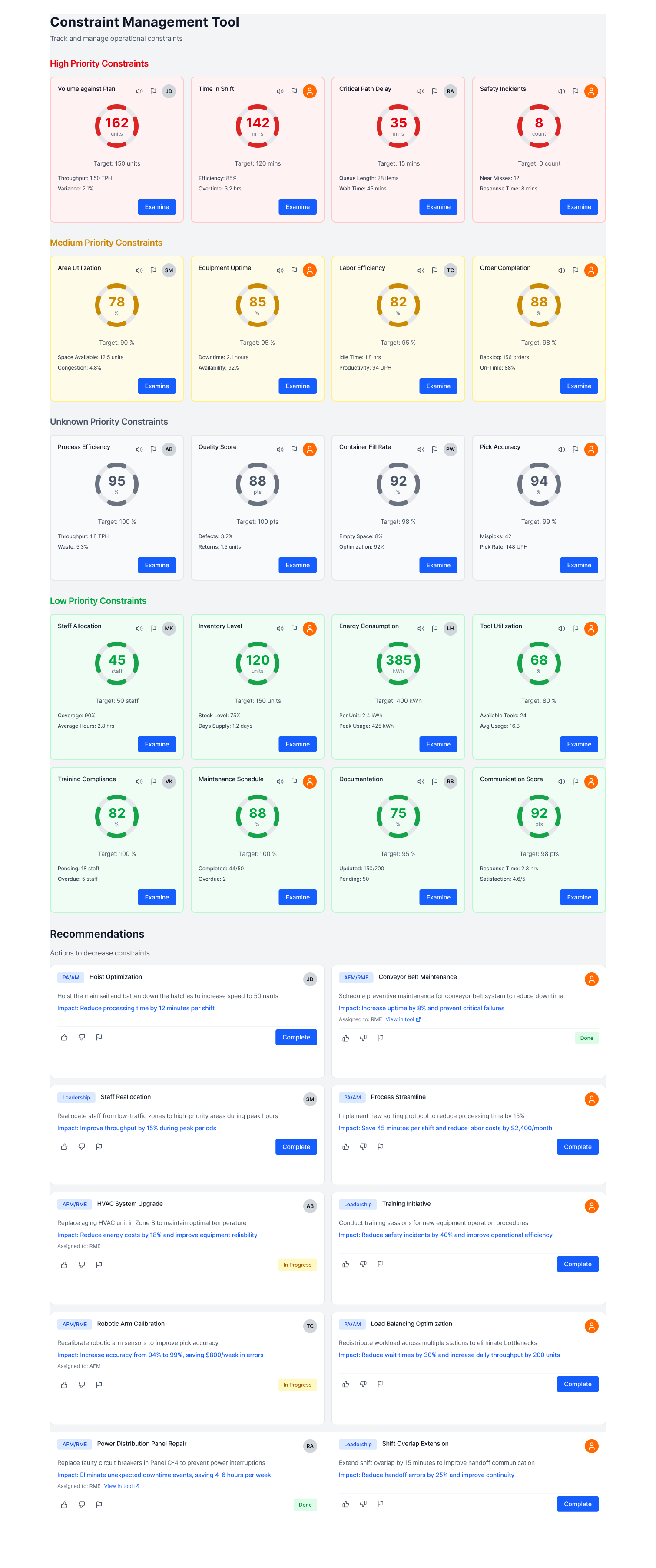Thumbs down the Shift Overlap Extension recommendation
The width and height of the screenshot is (656, 1568).
363,1504
